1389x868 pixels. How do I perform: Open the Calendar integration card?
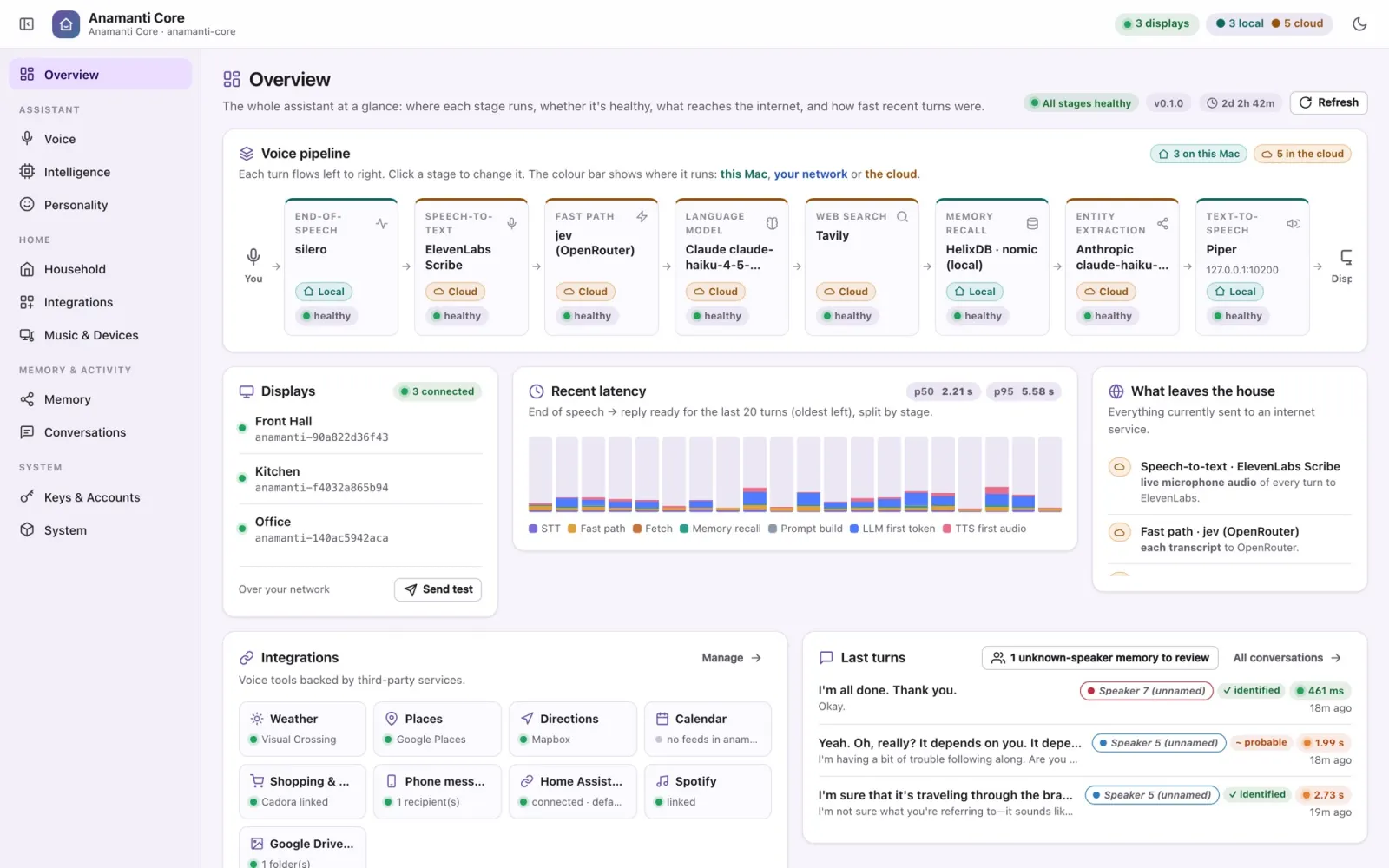click(708, 729)
